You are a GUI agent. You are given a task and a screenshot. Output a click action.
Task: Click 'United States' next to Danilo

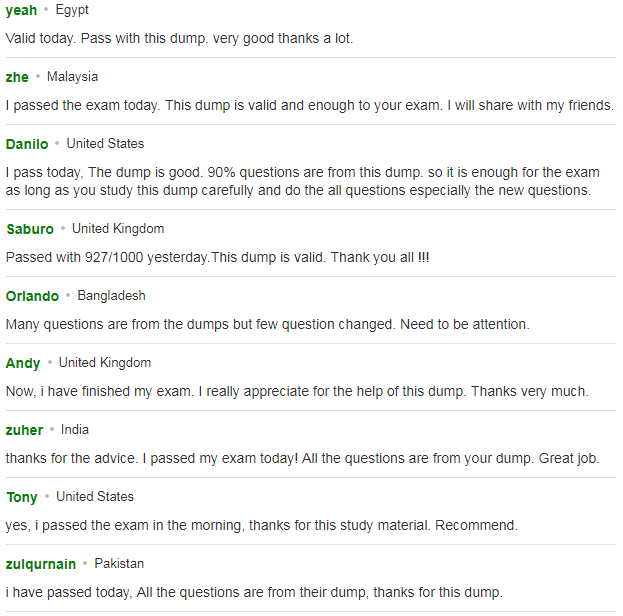click(105, 143)
